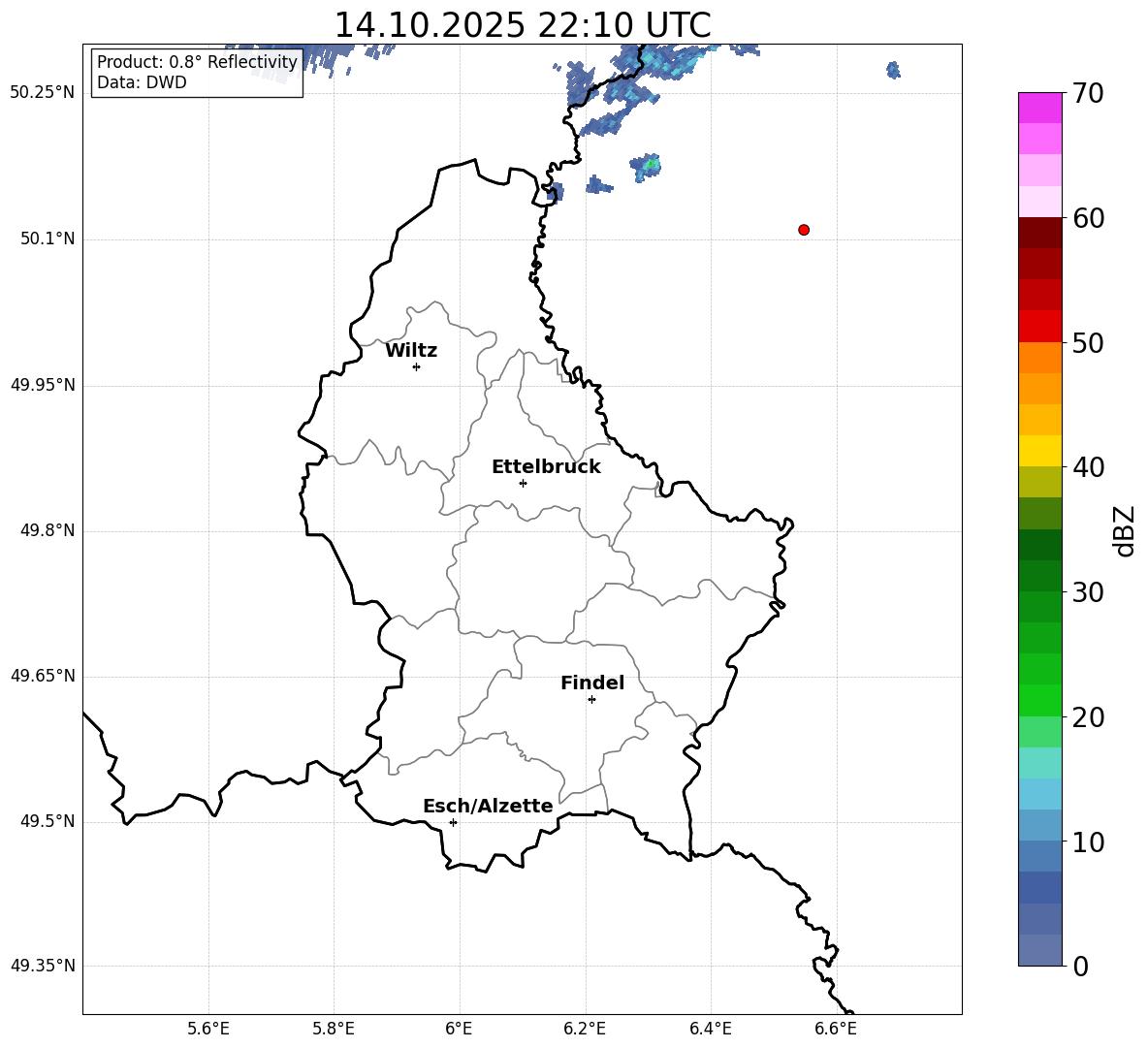
Task: Click the yellow colorbar segment at 40 dBZ
Action: 1040,451
